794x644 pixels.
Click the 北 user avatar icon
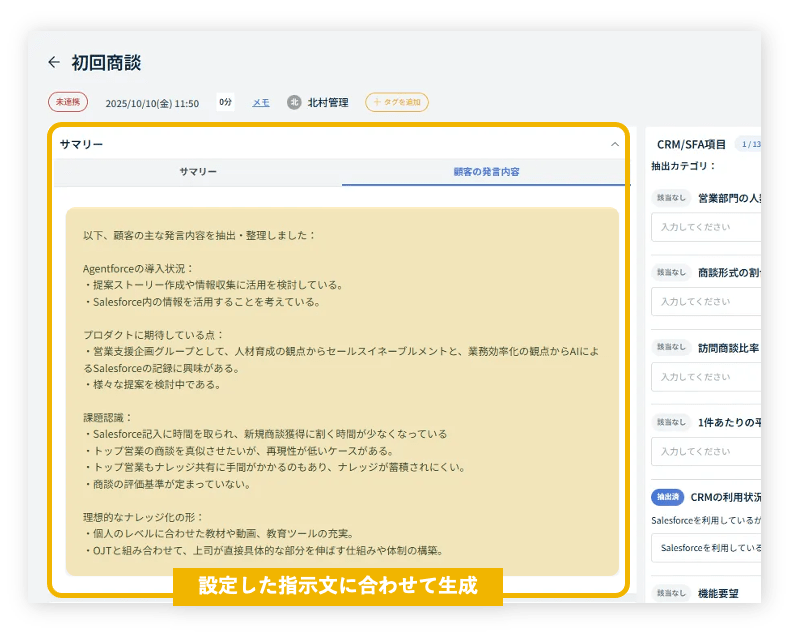294,102
